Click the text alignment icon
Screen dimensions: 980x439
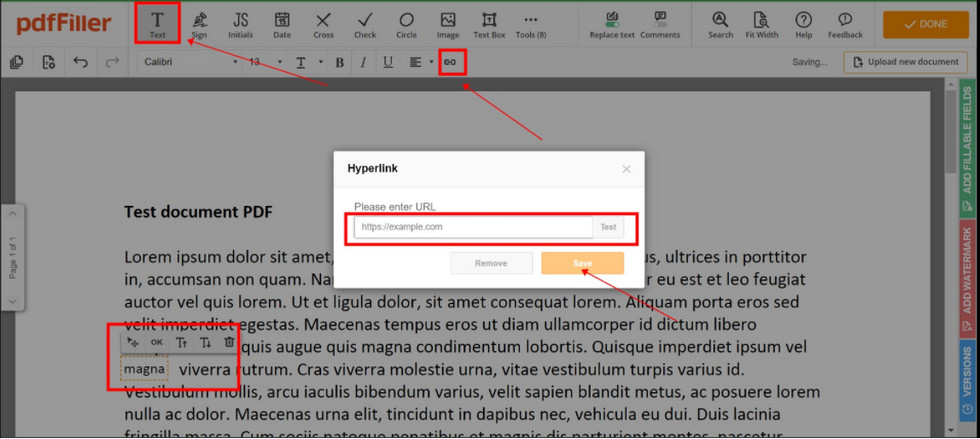[415, 62]
